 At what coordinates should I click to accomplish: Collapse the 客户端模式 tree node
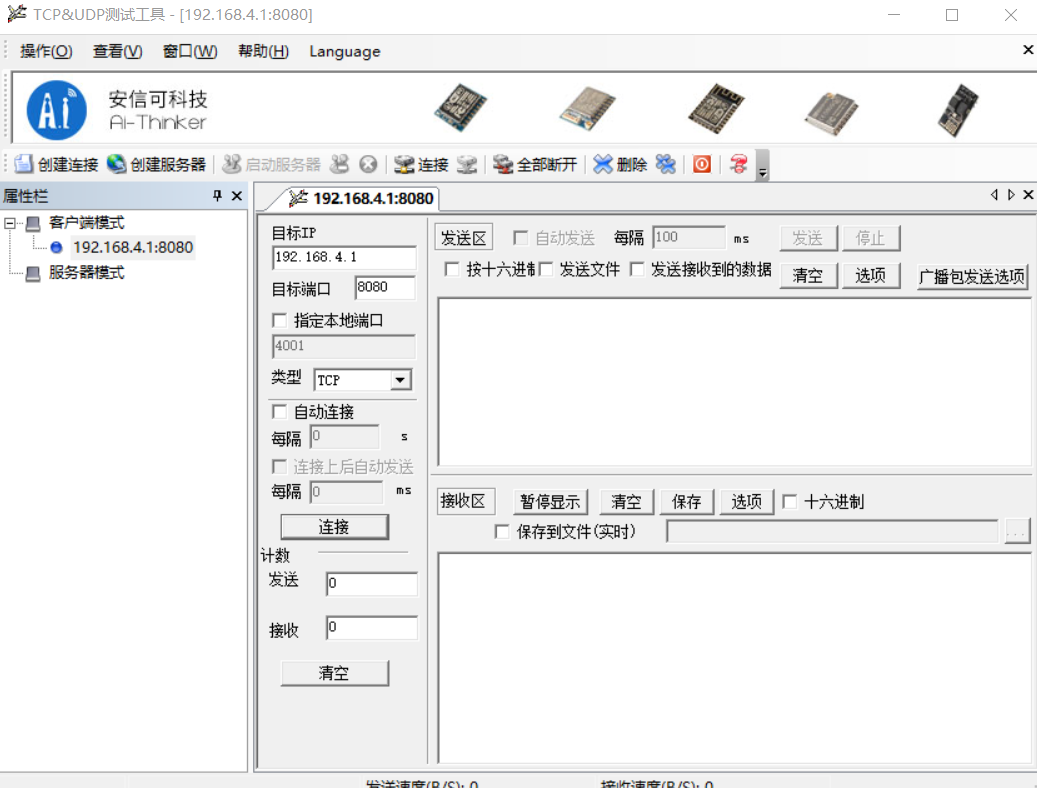[10, 223]
